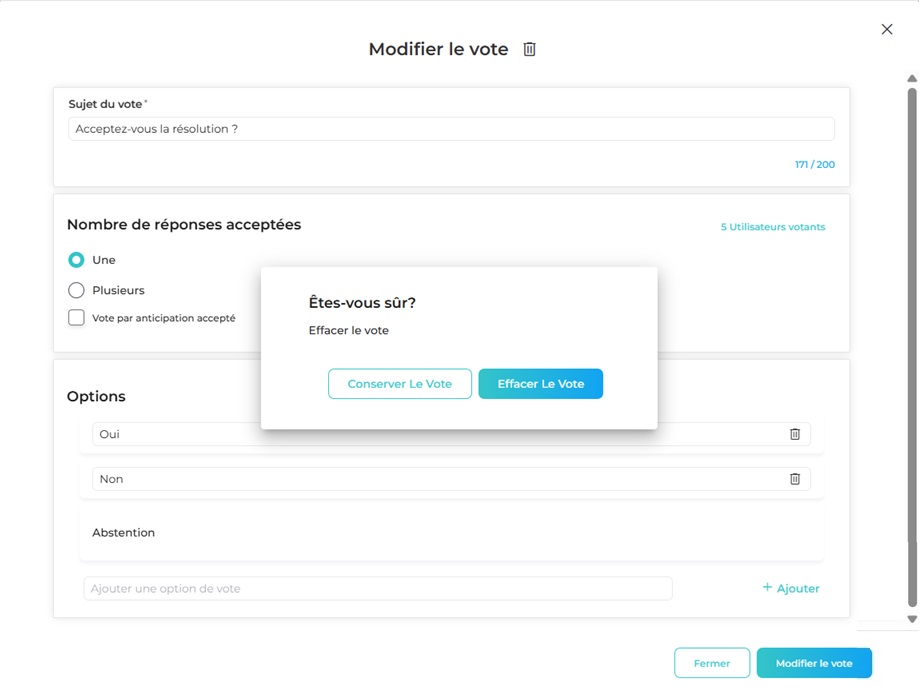Viewport: 920px width, 694px height.
Task: Focus the Sujet du vote text field
Action: tap(451, 129)
